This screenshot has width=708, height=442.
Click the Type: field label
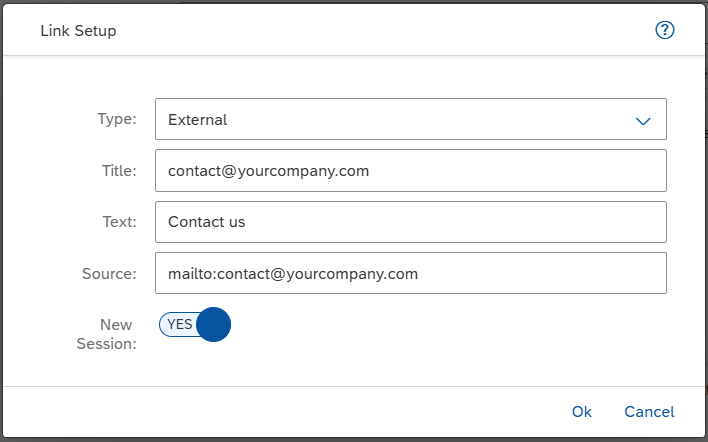click(117, 119)
